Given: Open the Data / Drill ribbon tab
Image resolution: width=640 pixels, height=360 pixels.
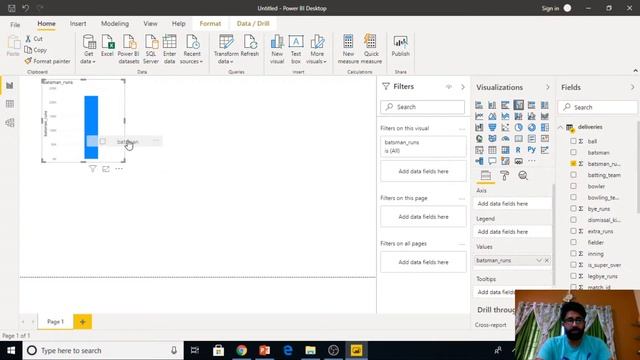Looking at the screenshot, I should (x=253, y=24).
